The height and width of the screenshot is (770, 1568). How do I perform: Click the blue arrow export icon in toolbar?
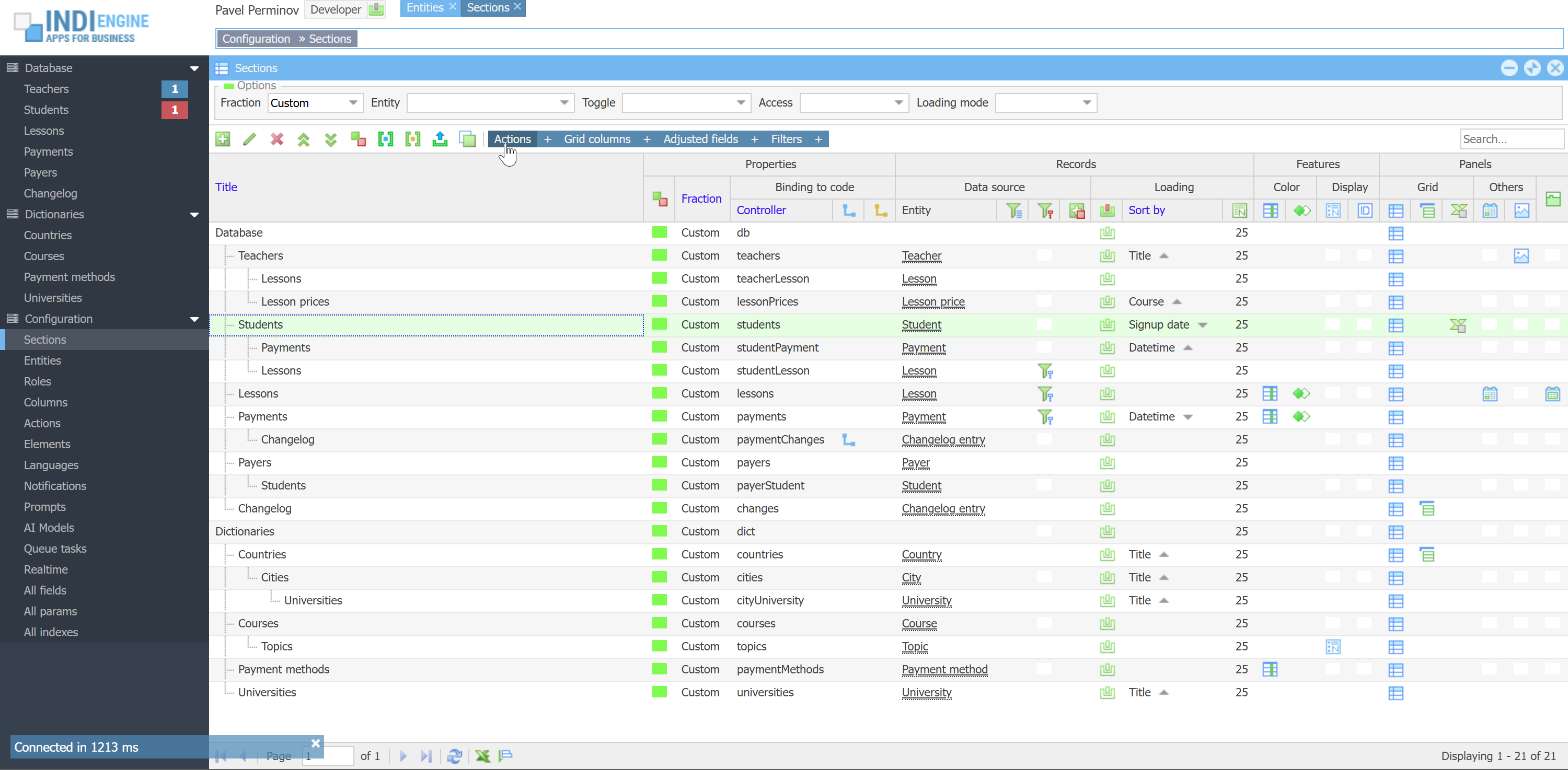[440, 139]
